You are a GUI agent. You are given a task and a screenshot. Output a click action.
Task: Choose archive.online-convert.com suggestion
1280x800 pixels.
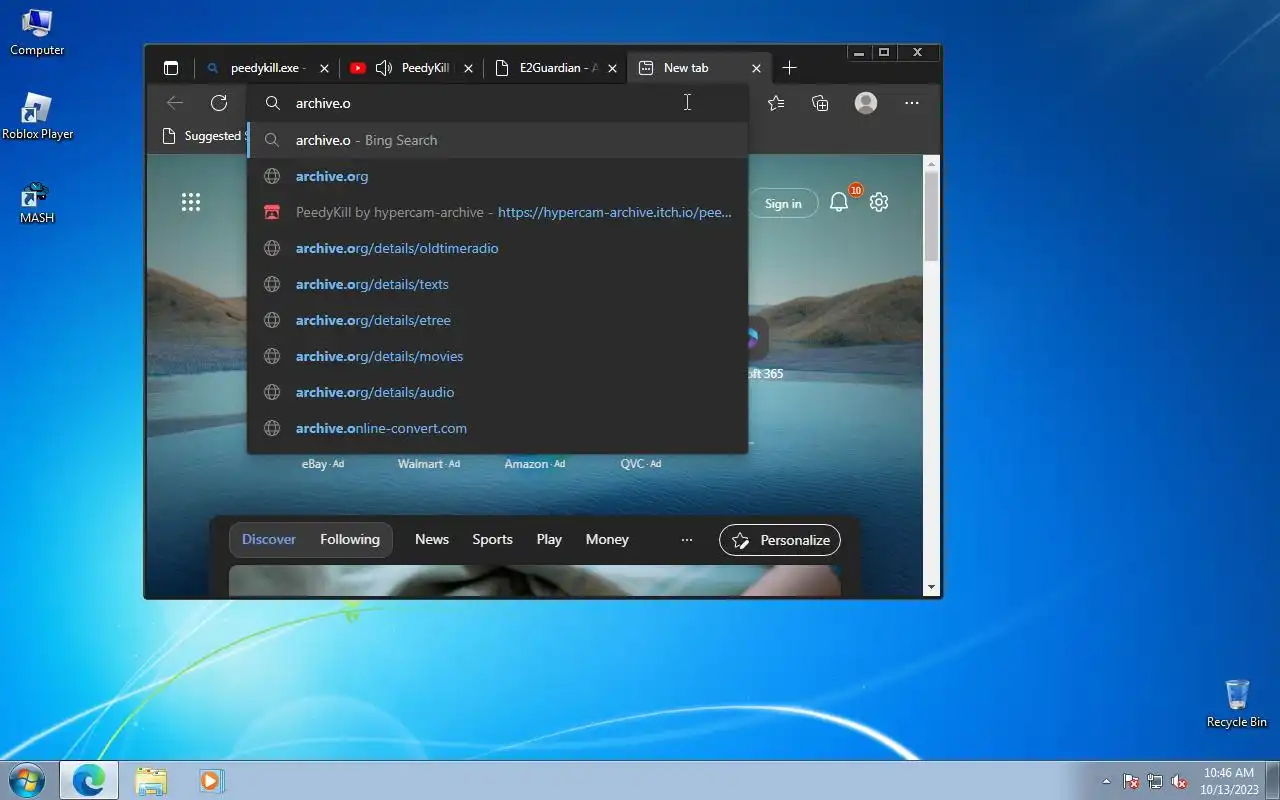pyautogui.click(x=498, y=428)
